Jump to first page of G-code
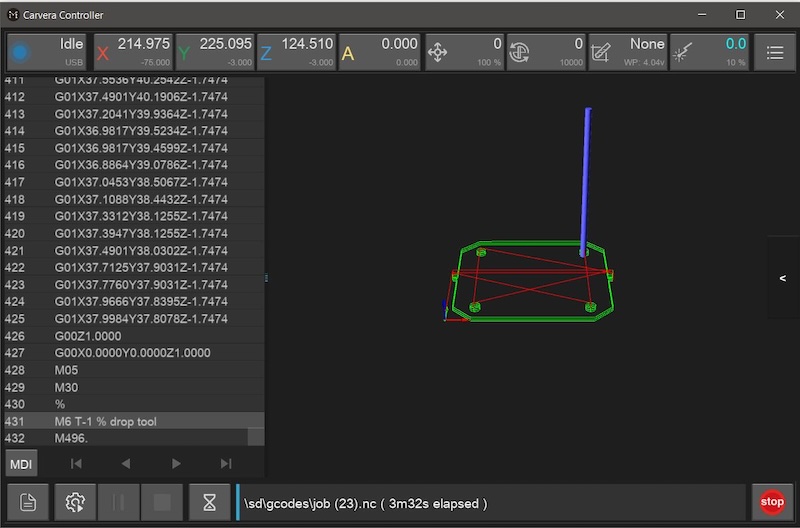 click(76, 464)
